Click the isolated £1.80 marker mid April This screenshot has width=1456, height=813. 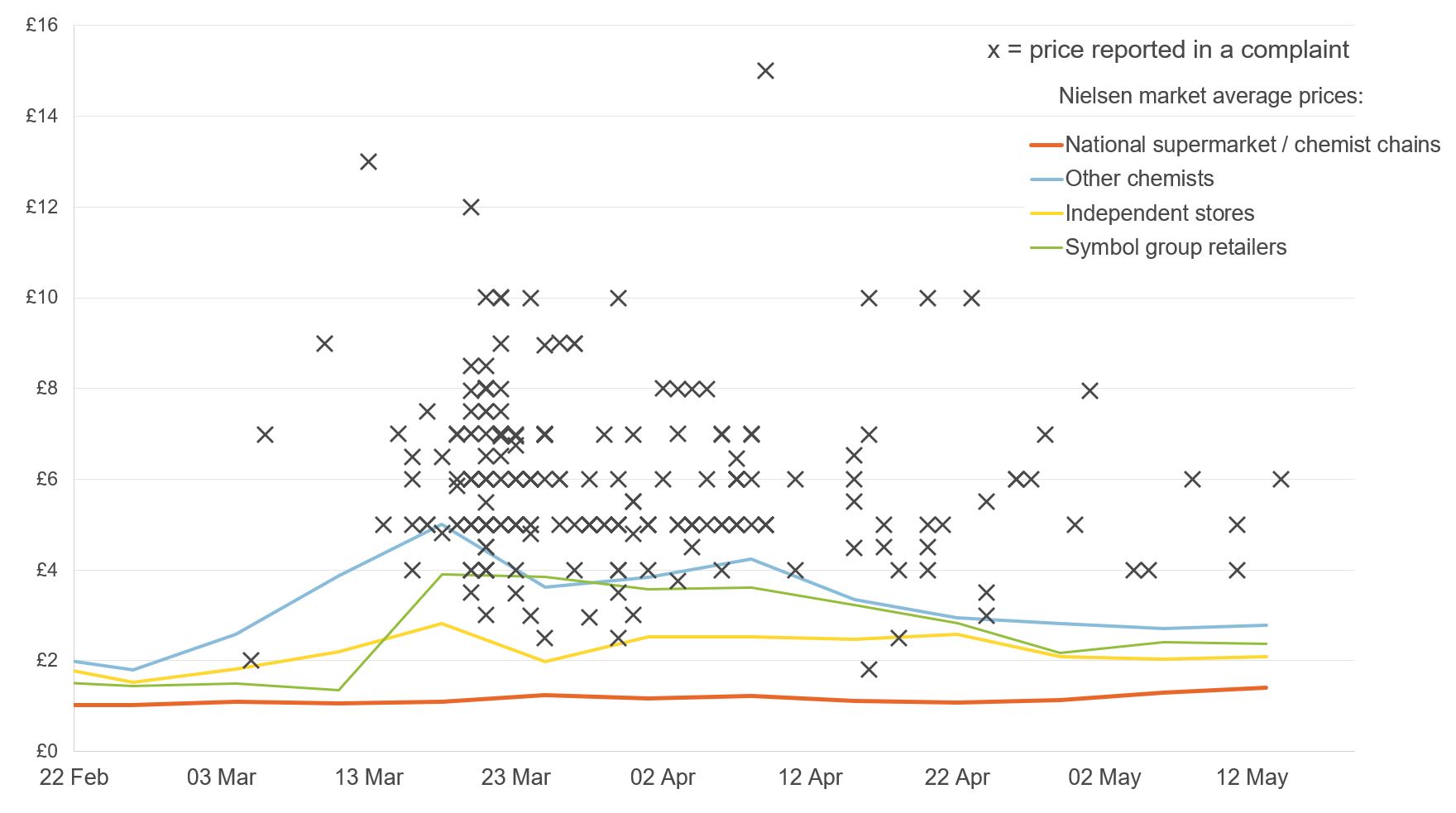869,668
